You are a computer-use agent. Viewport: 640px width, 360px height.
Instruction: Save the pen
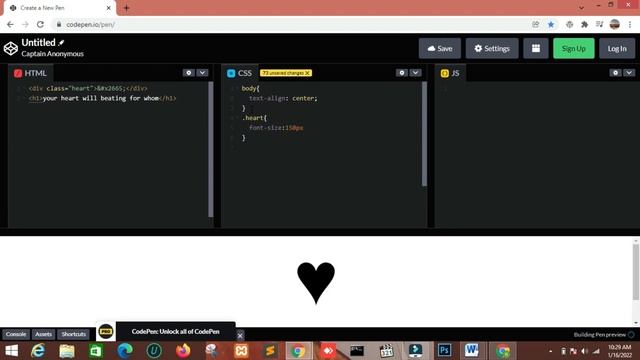pos(440,48)
